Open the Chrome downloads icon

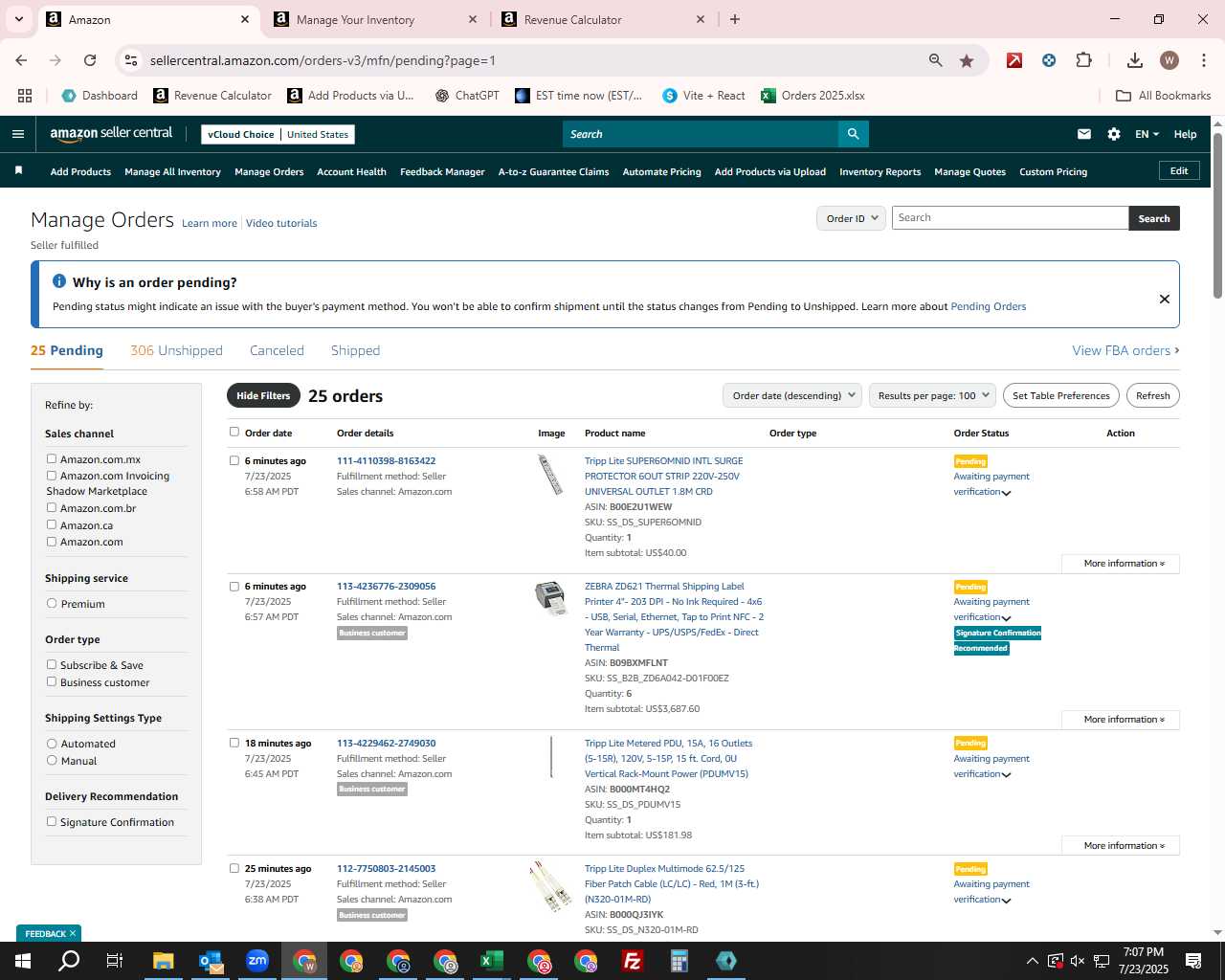coord(1135,60)
